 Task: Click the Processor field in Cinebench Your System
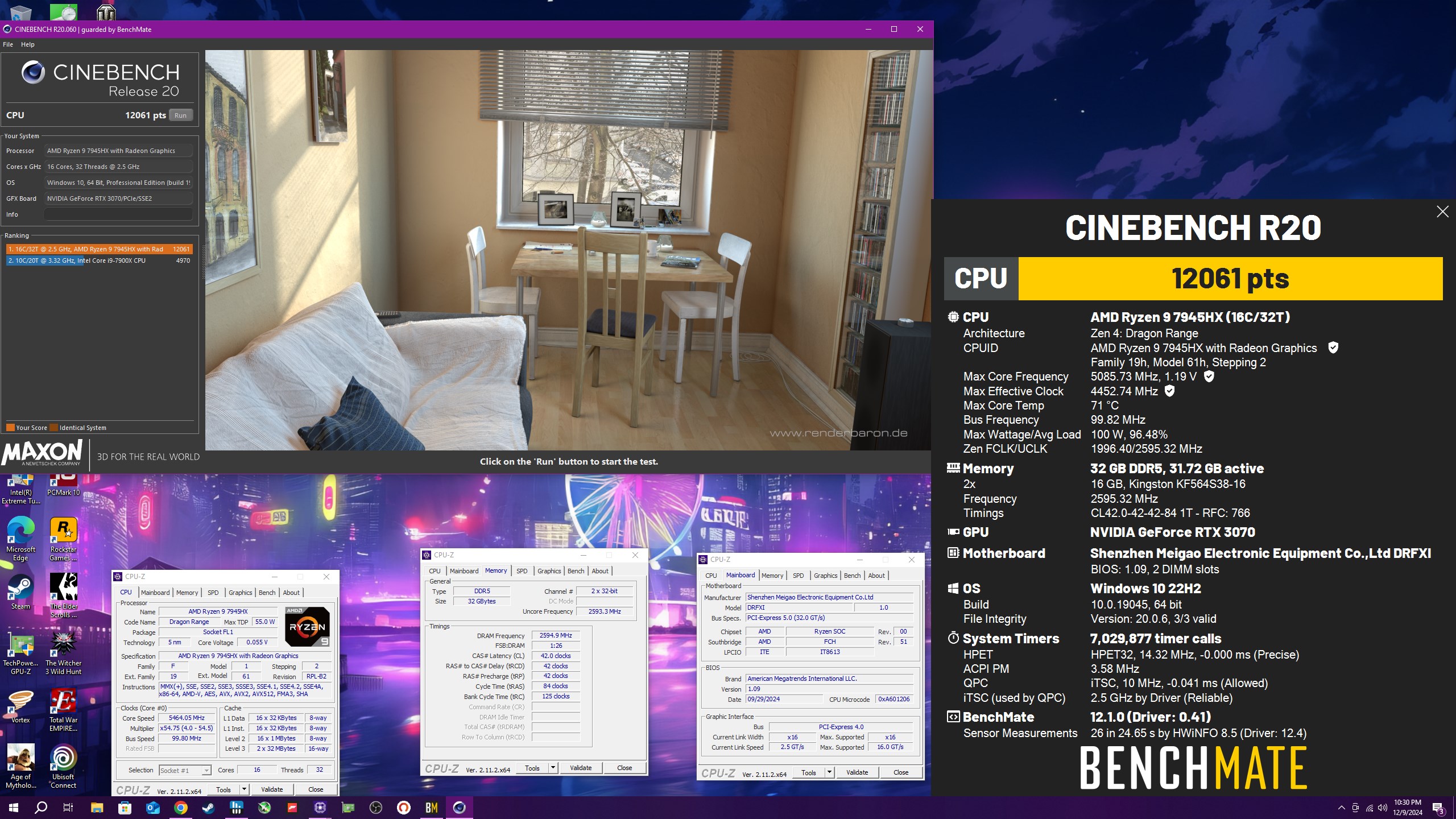[x=118, y=151]
